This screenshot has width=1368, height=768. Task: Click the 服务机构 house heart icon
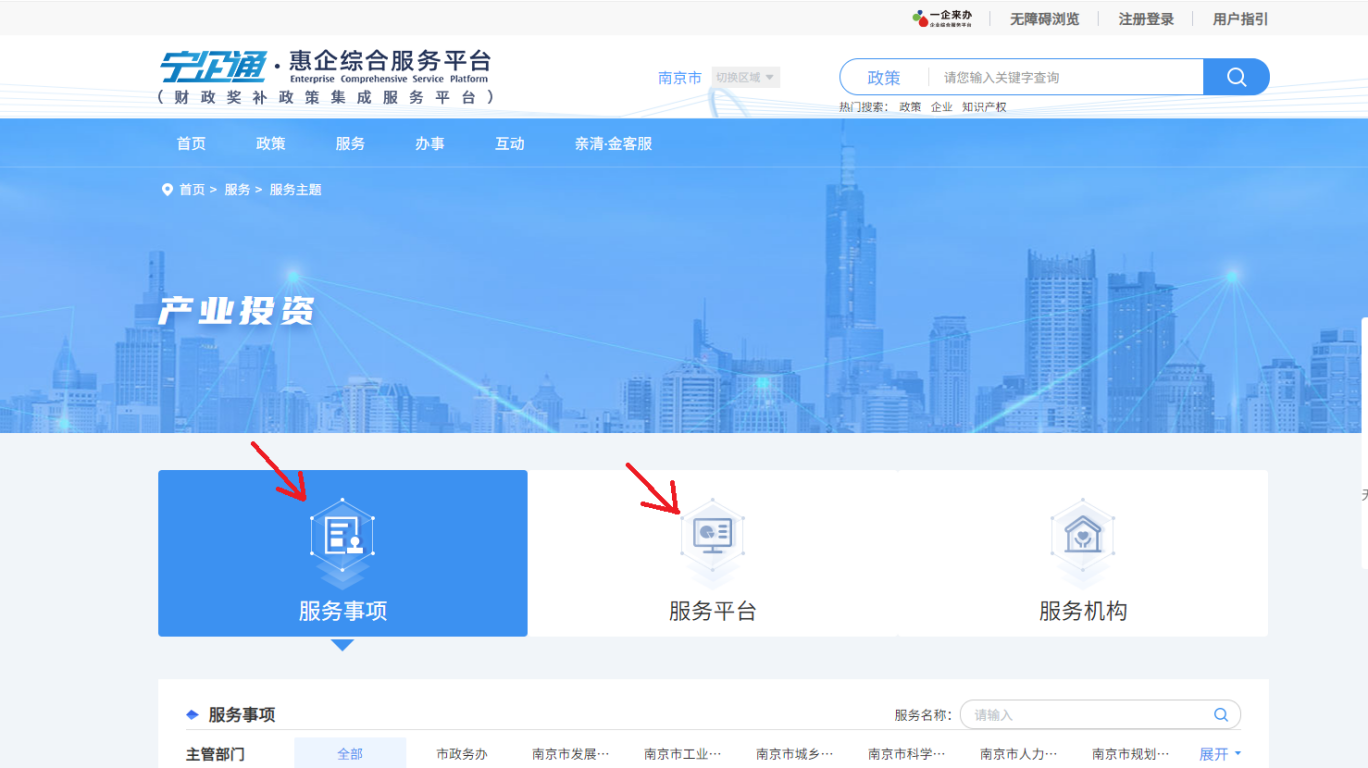point(1082,535)
